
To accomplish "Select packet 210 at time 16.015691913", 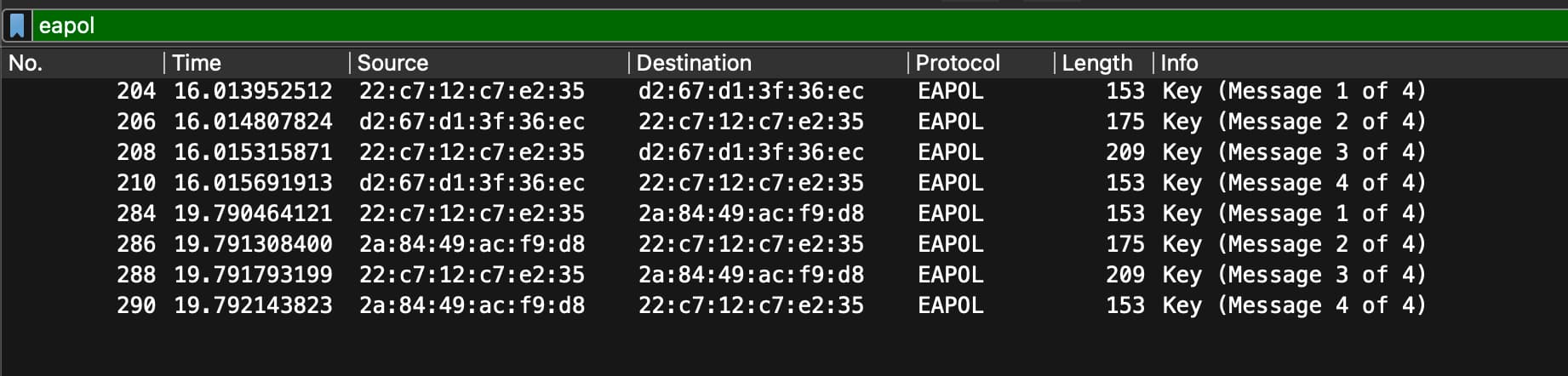I will [x=253, y=183].
